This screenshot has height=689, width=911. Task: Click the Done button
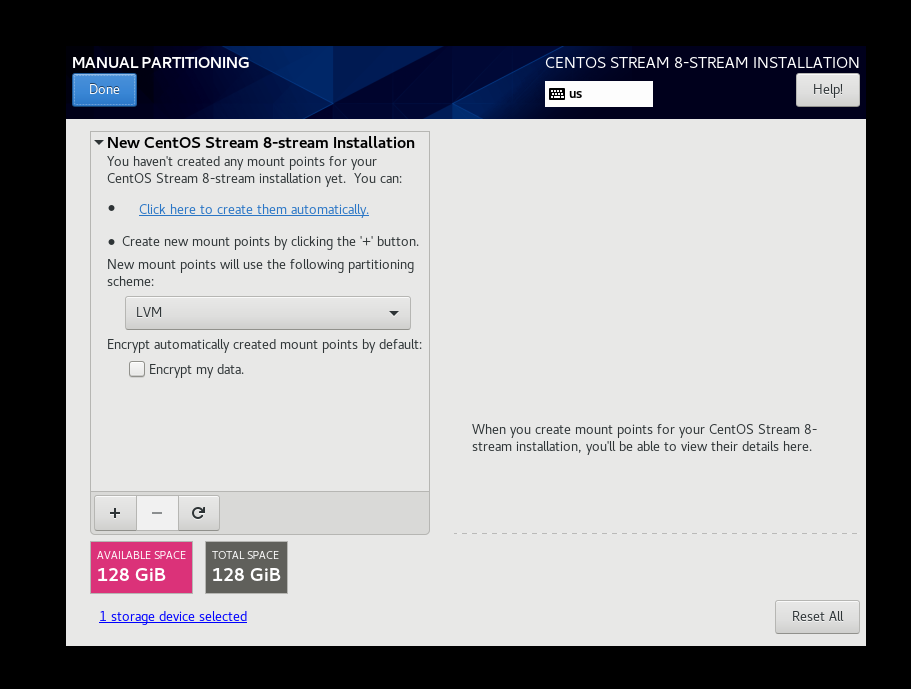click(105, 90)
